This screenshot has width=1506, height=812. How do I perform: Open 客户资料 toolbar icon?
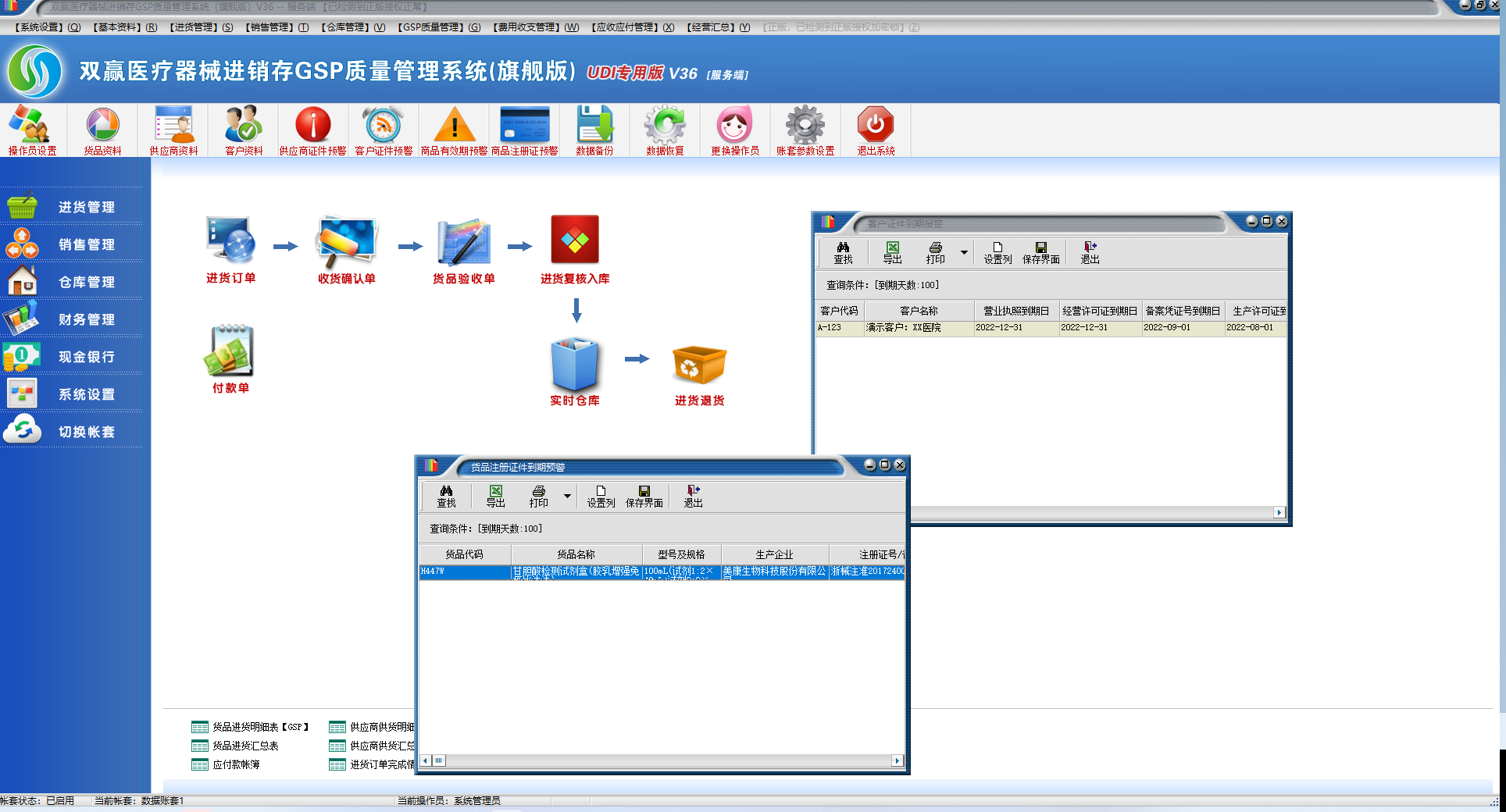click(x=244, y=130)
